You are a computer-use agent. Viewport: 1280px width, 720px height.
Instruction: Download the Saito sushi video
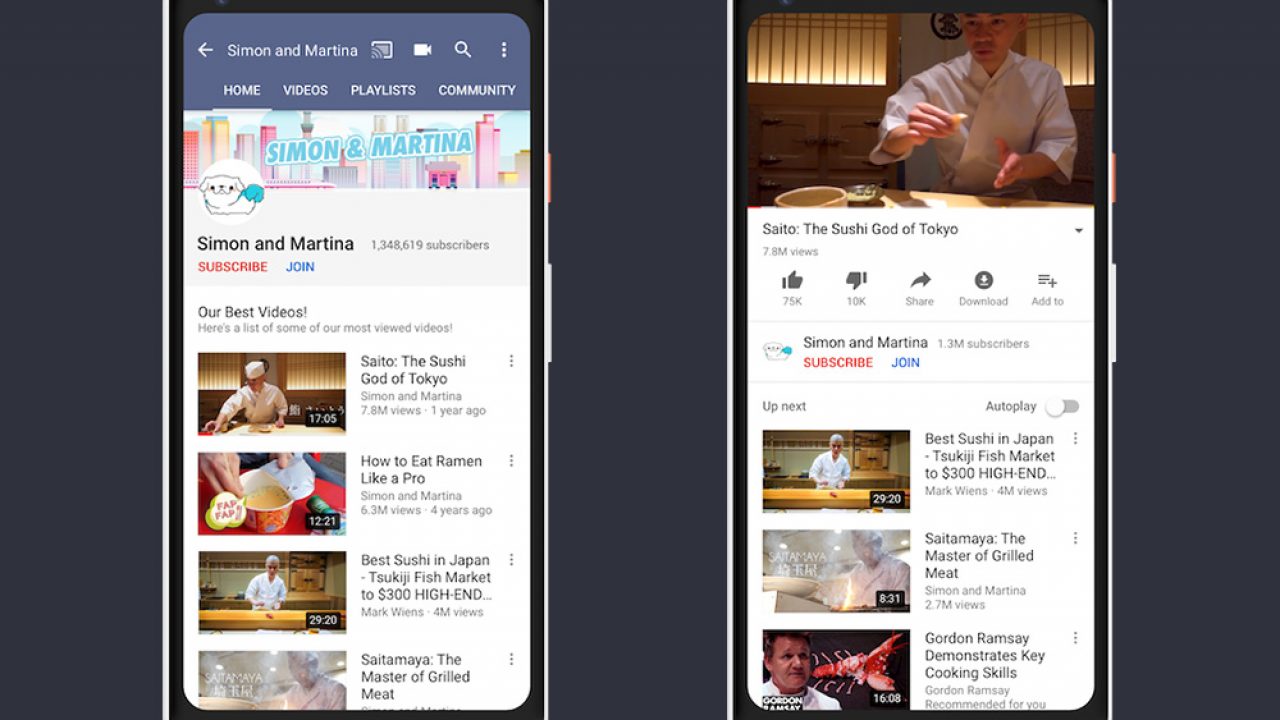coord(983,281)
